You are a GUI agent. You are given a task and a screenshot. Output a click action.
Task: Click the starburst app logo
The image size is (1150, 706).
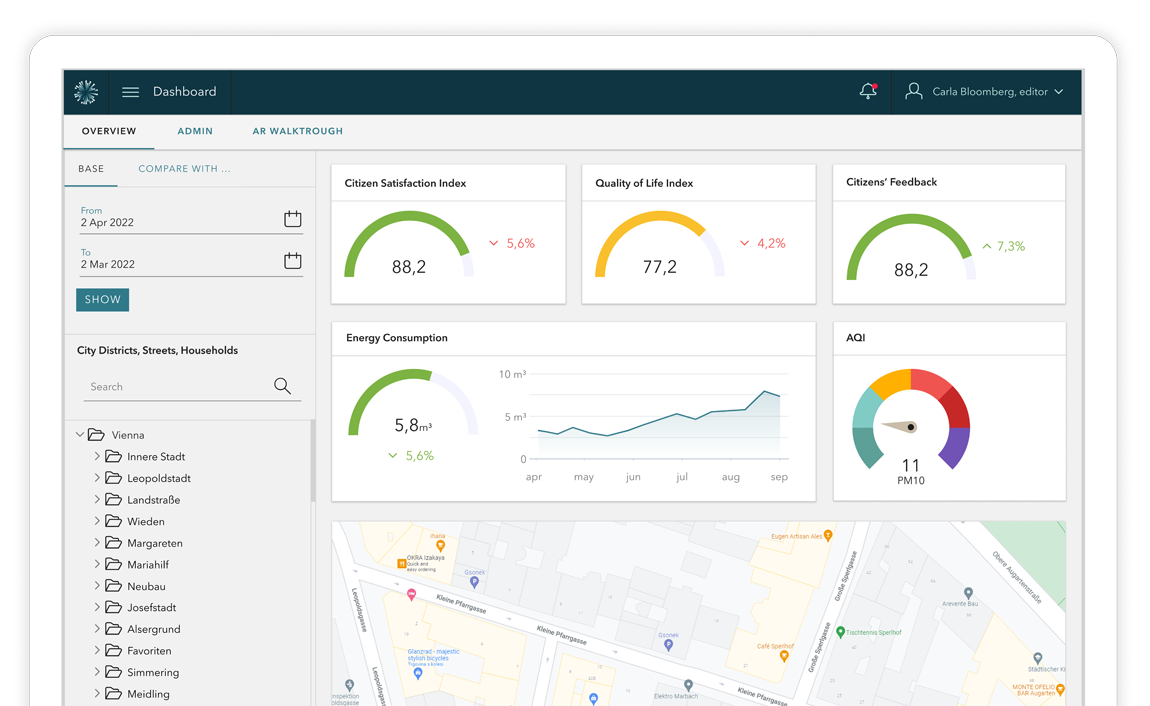(x=86, y=92)
